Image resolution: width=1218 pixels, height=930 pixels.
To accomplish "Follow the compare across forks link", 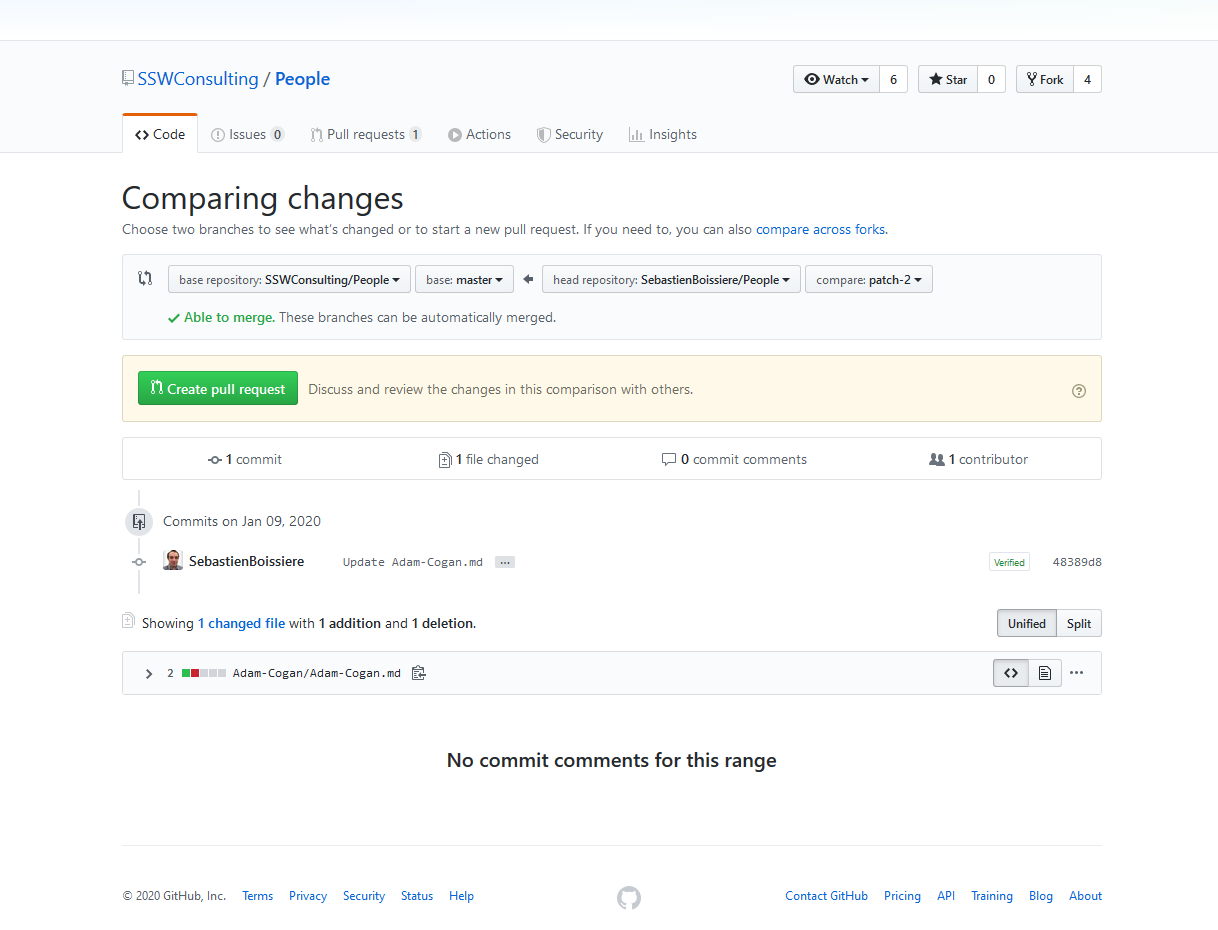I will [x=820, y=229].
